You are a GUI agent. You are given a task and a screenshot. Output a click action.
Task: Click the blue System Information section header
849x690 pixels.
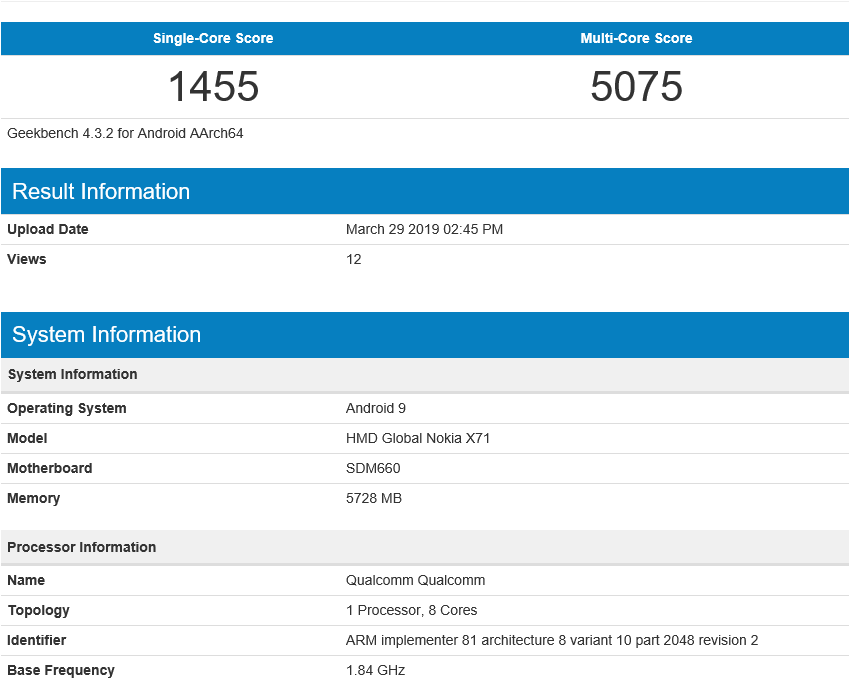coord(425,335)
